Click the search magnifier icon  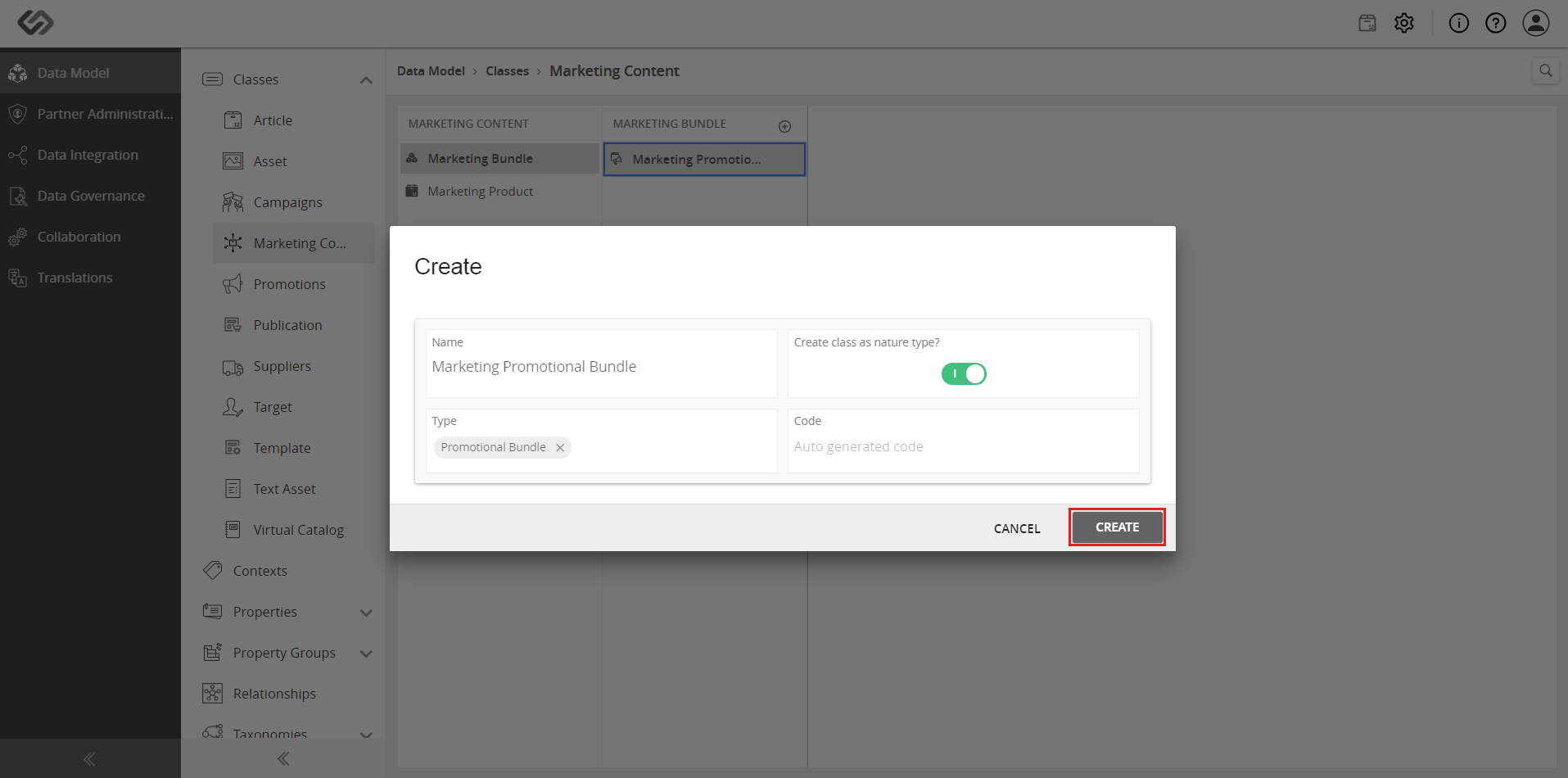coord(1546,71)
